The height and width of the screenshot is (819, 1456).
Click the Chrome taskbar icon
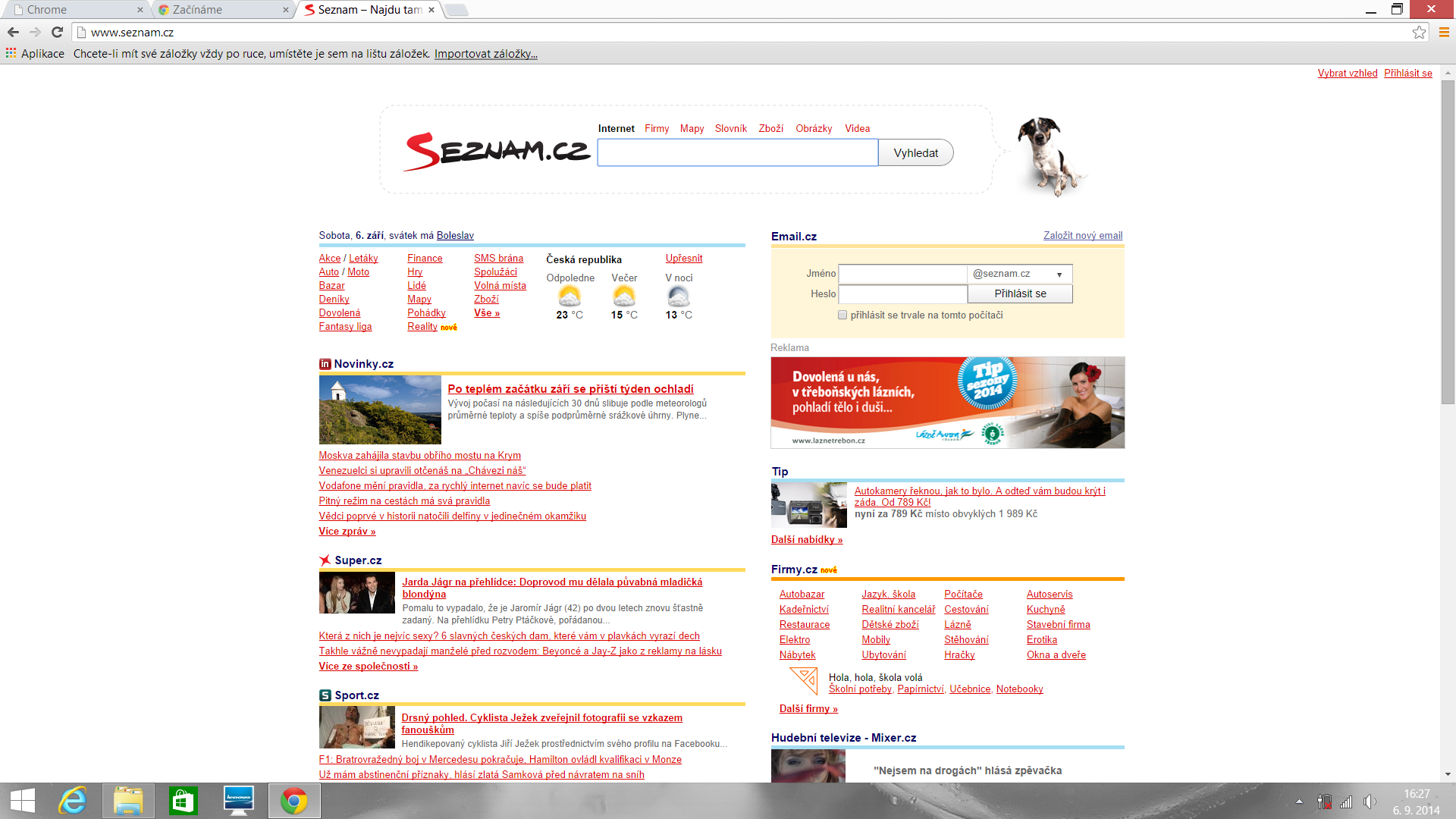[294, 801]
